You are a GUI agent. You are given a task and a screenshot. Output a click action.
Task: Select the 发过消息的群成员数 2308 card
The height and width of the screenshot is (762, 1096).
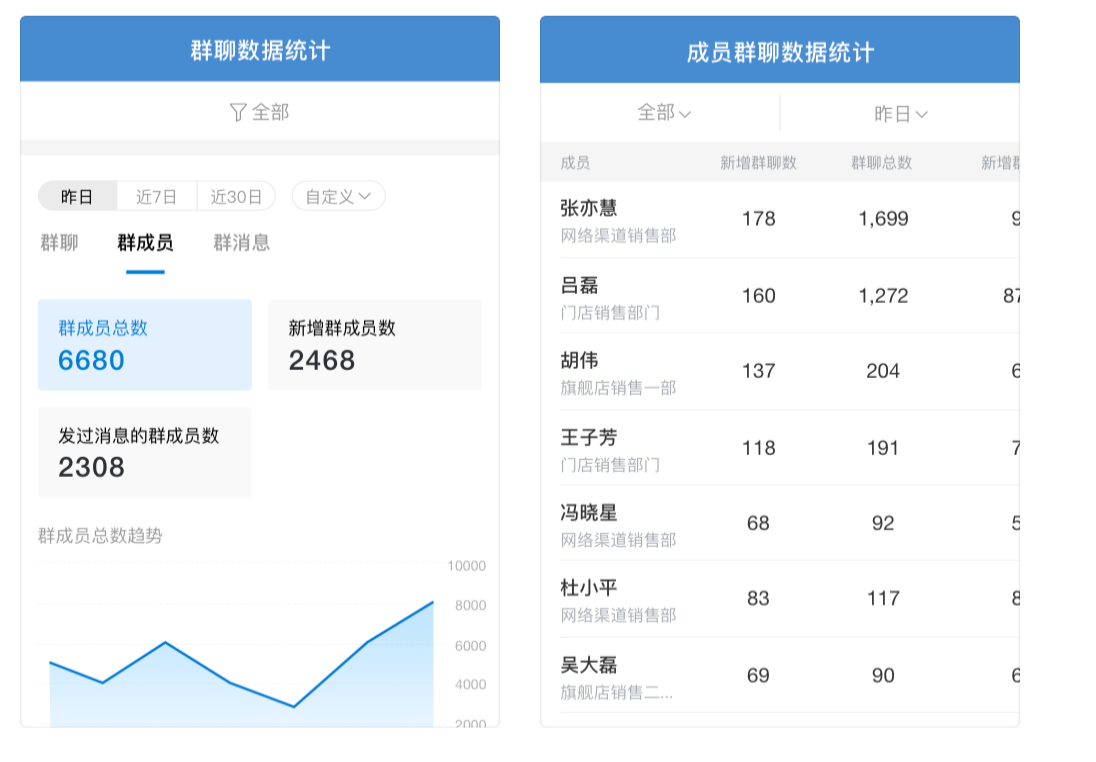[x=145, y=452]
